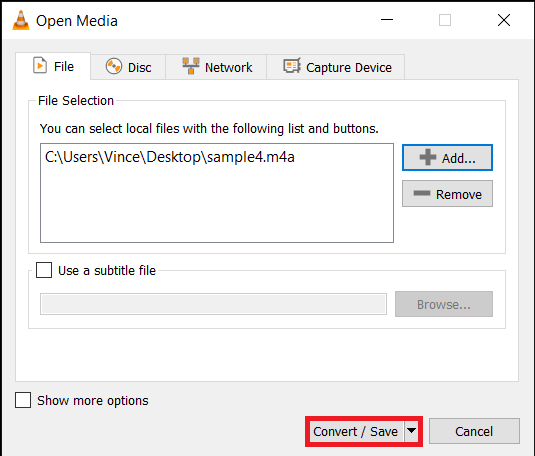Click the minus icon on the Remove button
This screenshot has width=535, height=456.
pos(422,194)
